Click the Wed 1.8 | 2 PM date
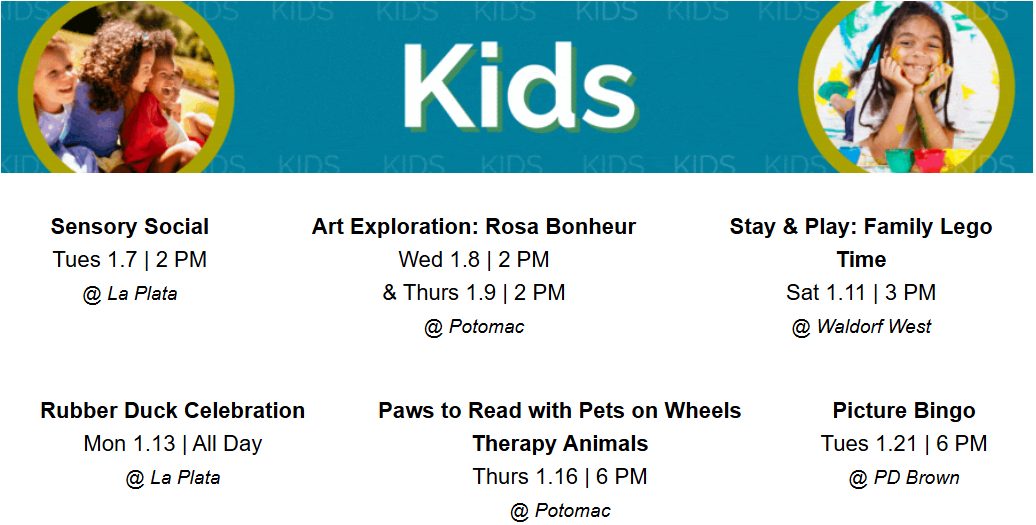Viewport: 1036px width, 525px height. (474, 260)
